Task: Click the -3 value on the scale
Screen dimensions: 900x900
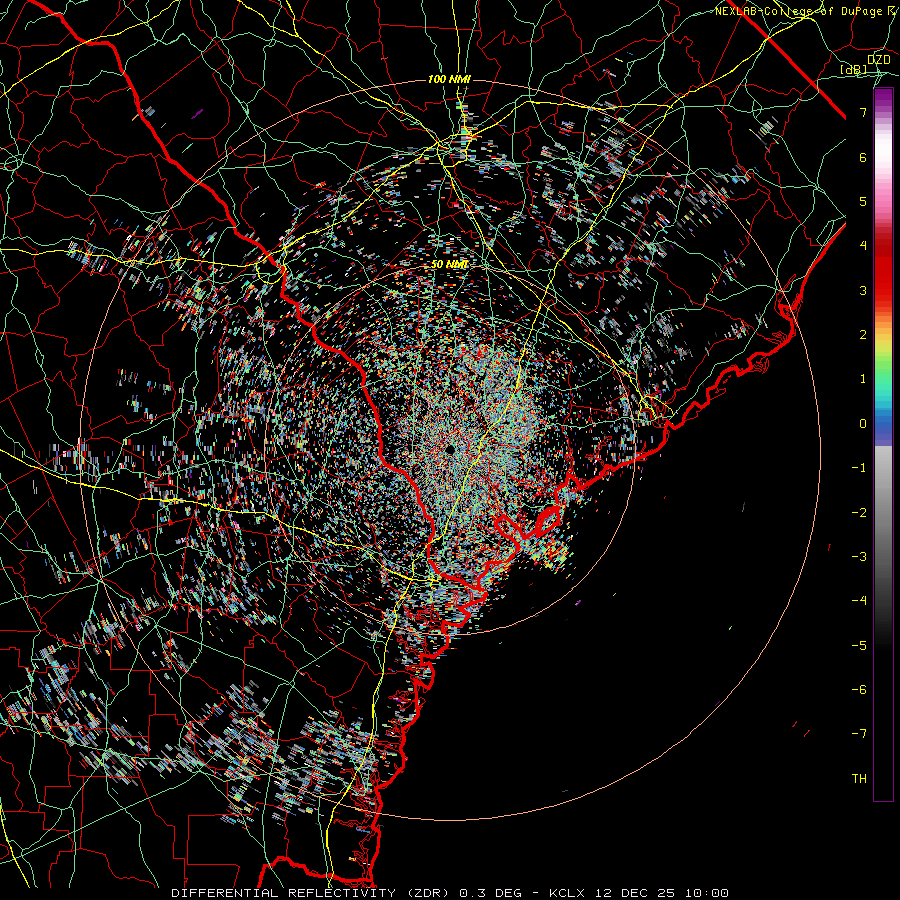Action: click(x=859, y=557)
